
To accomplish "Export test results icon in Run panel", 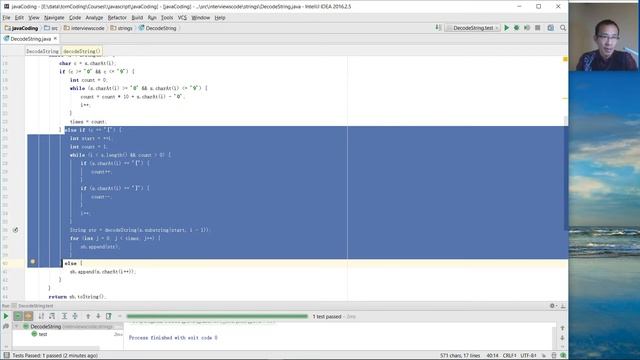I will click(x=109, y=316).
